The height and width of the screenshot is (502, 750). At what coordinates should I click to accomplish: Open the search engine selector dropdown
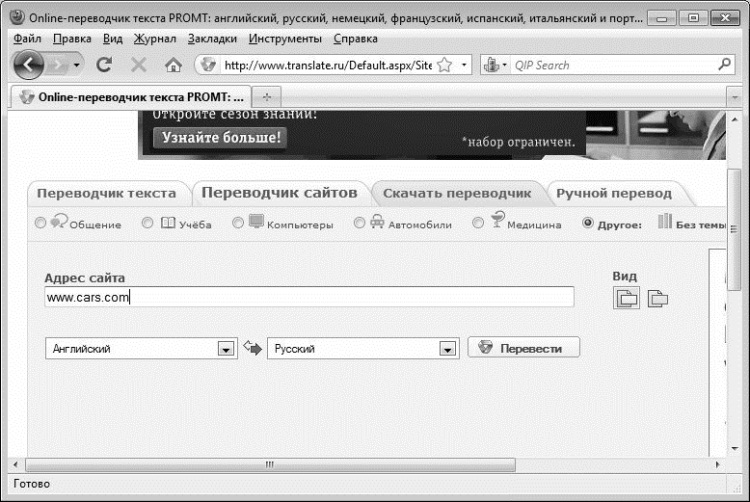point(497,65)
